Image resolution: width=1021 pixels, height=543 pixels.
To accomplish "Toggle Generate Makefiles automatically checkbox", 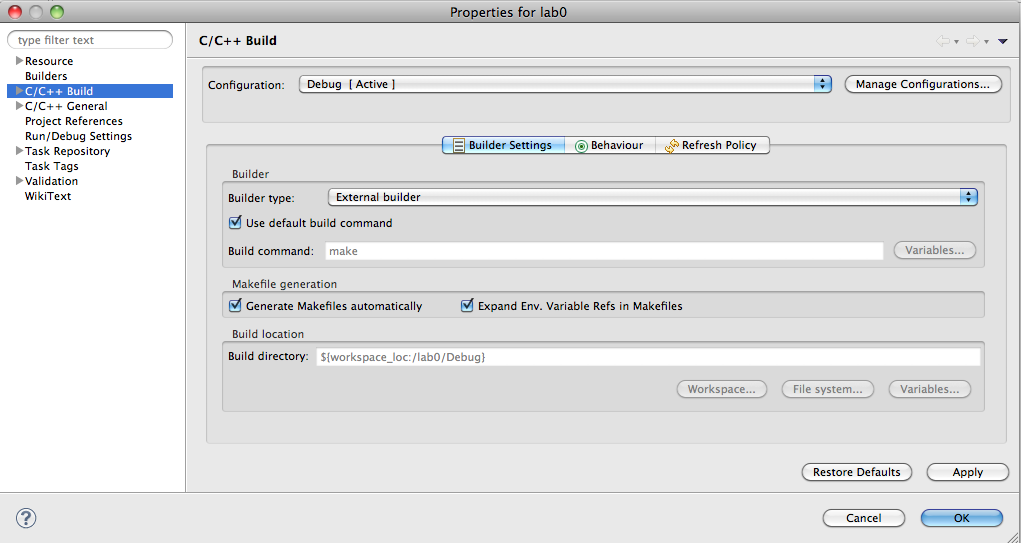I will pos(236,306).
